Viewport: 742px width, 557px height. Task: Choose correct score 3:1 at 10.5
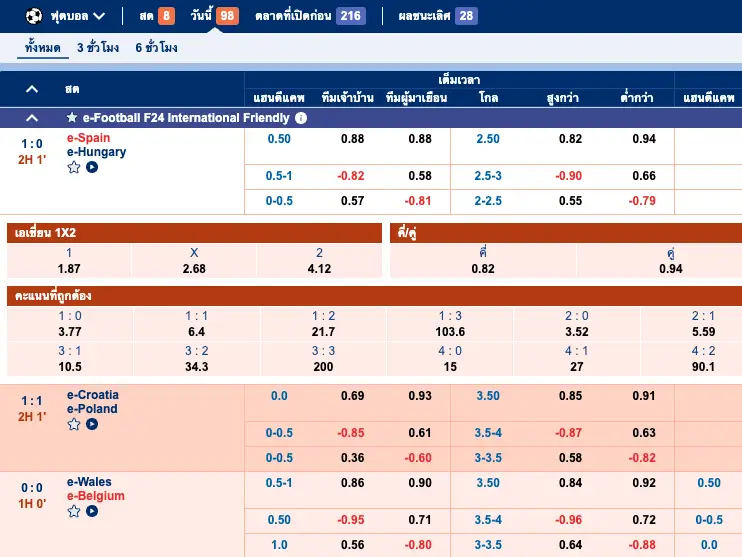click(x=70, y=359)
